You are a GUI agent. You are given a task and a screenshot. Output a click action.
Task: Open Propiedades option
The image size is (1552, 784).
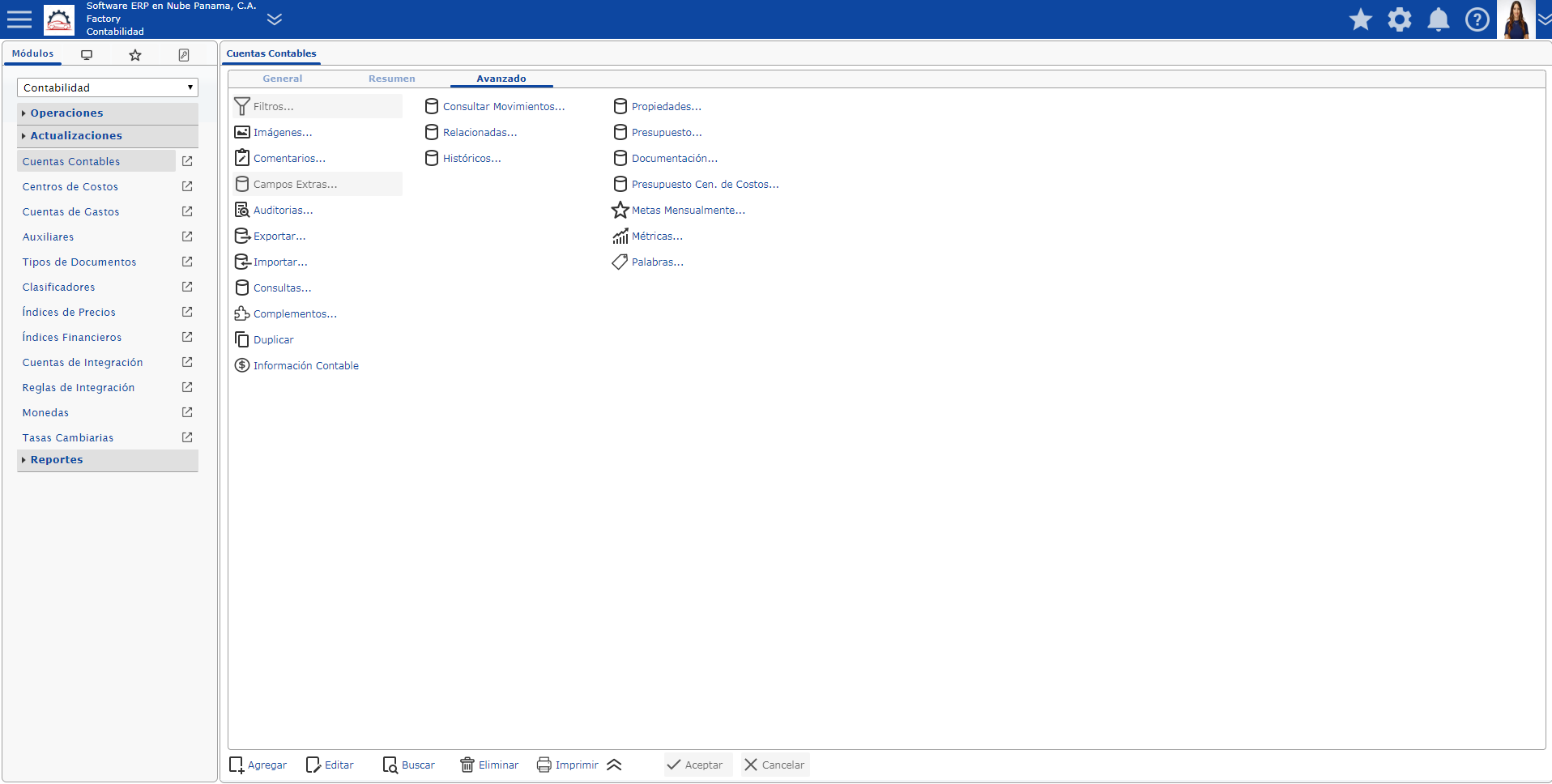tap(657, 106)
